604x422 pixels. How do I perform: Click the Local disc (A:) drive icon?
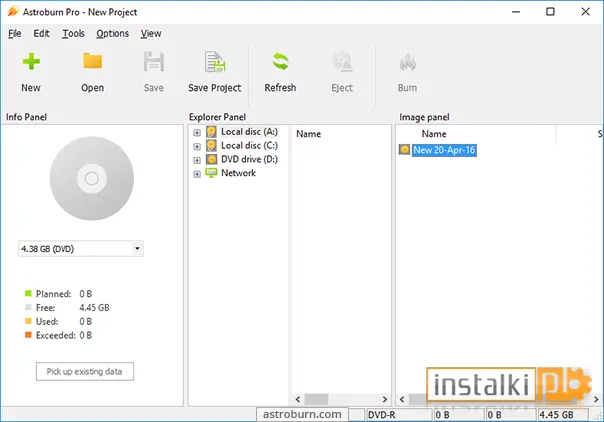tap(211, 132)
